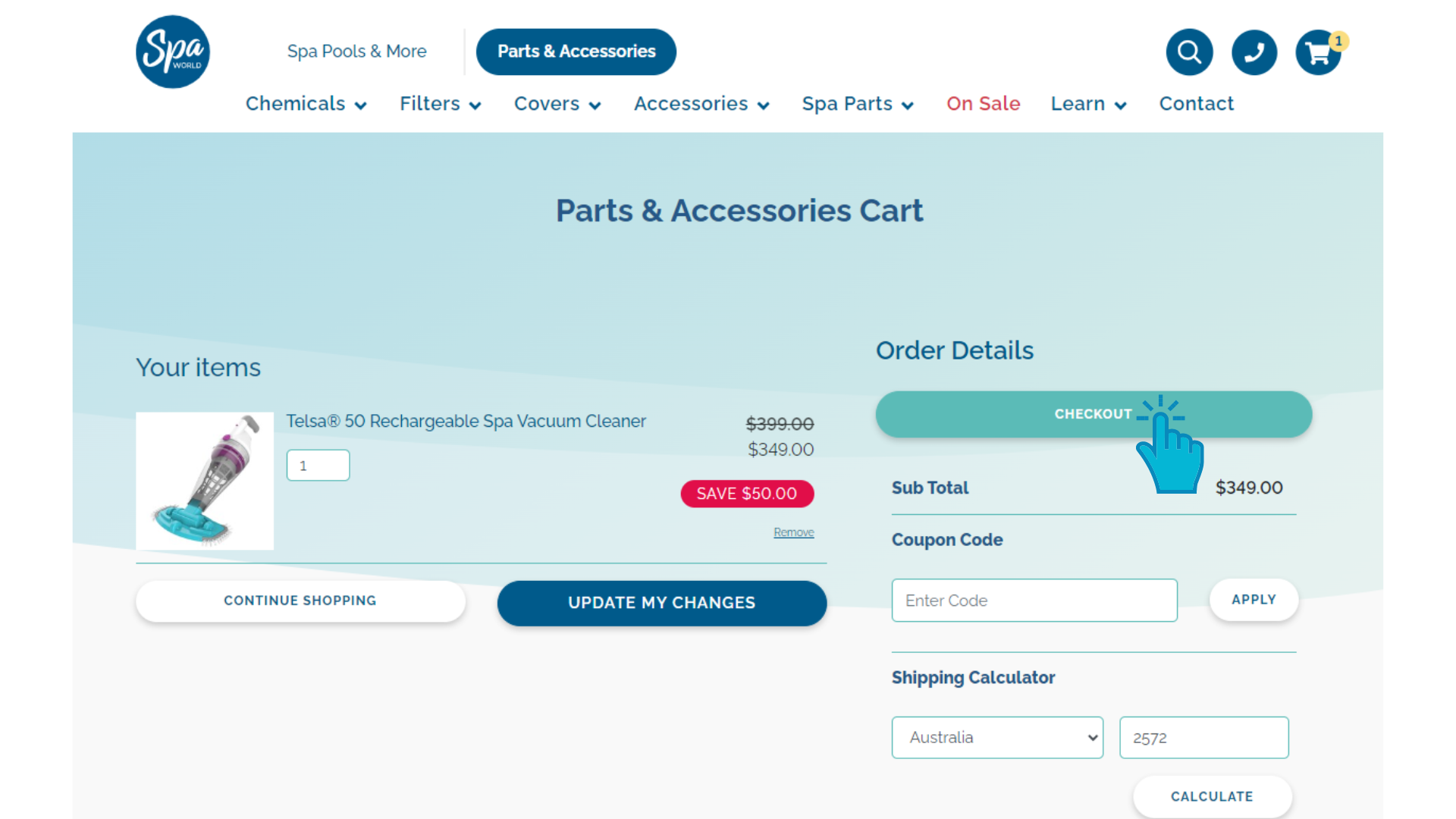This screenshot has width=1456, height=819.
Task: Open the search magnifier icon
Action: [x=1189, y=52]
